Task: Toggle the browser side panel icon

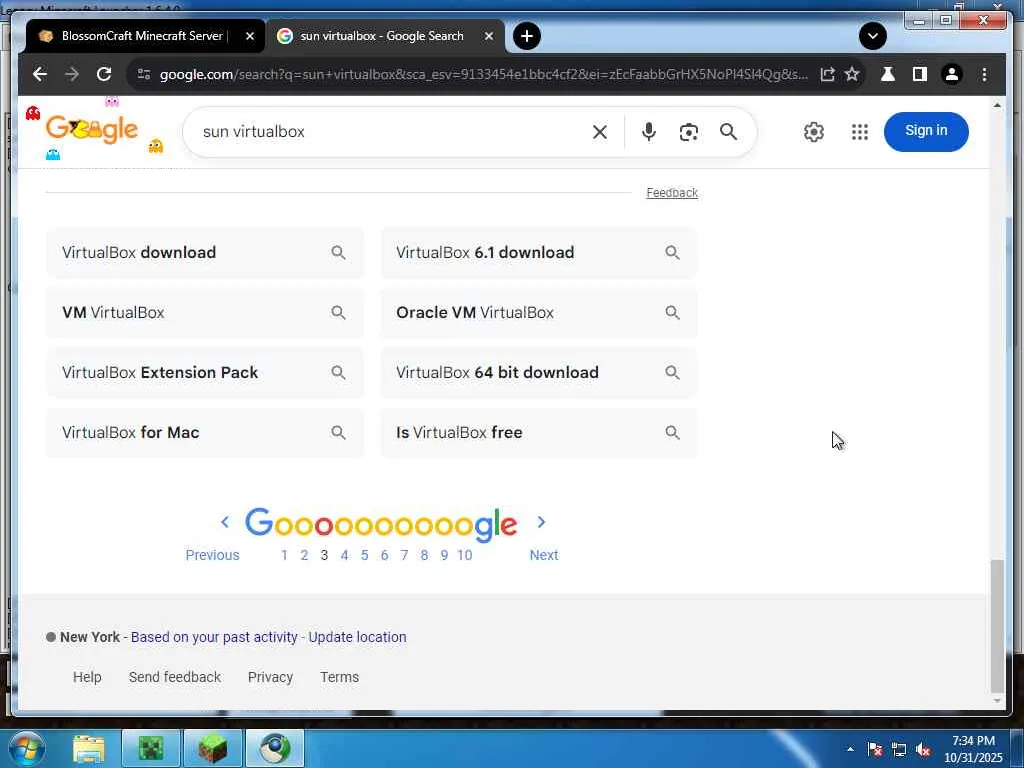Action: point(920,74)
